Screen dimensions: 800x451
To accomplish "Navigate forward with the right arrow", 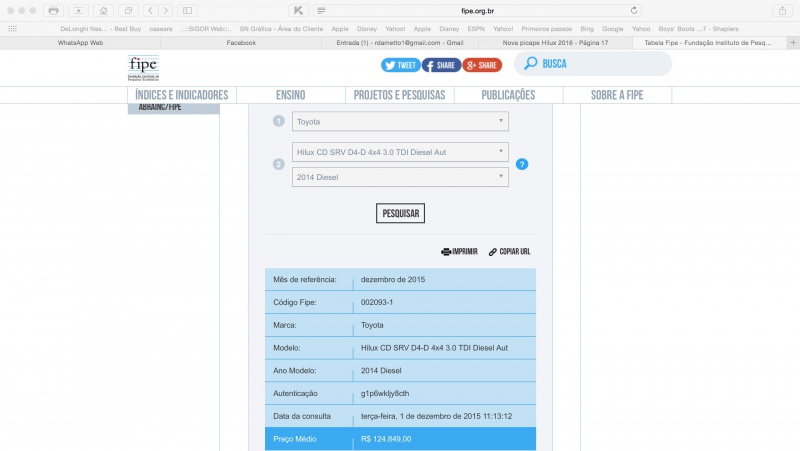I will point(165,10).
